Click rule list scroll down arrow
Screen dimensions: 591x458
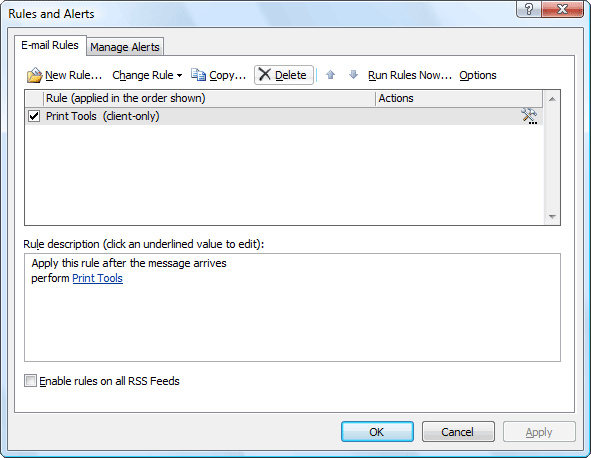[552, 216]
